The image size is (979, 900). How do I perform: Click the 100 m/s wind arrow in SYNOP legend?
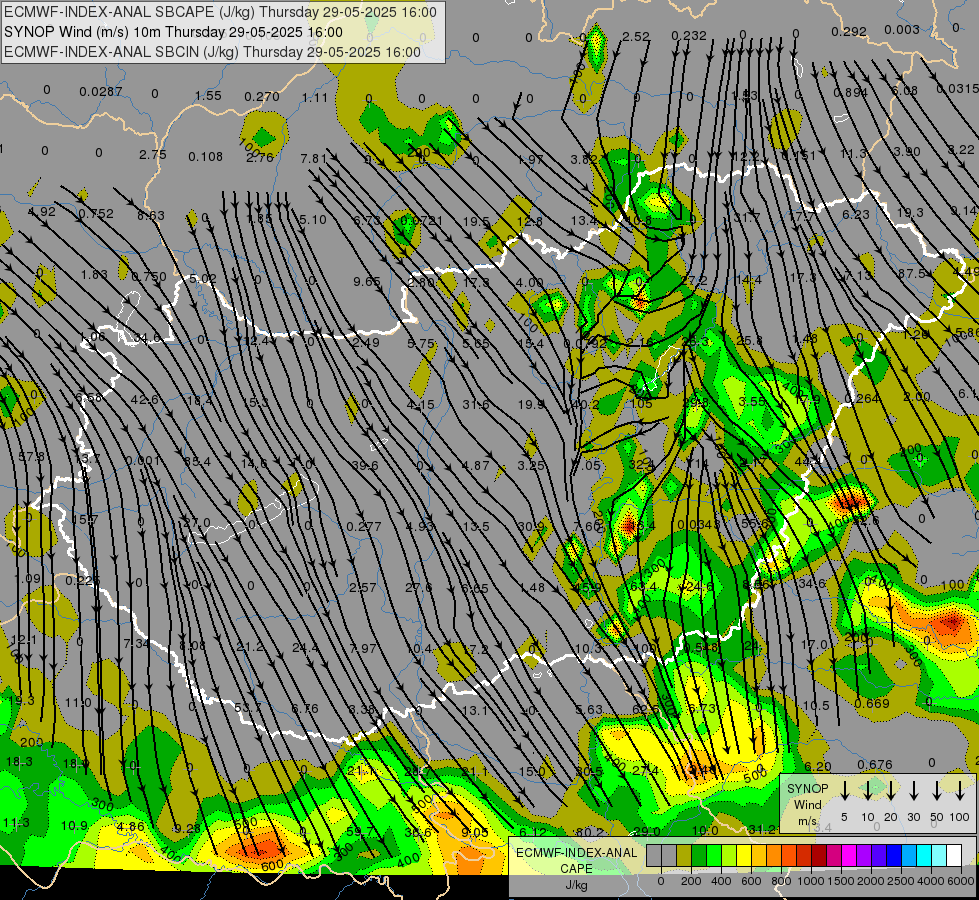960,791
